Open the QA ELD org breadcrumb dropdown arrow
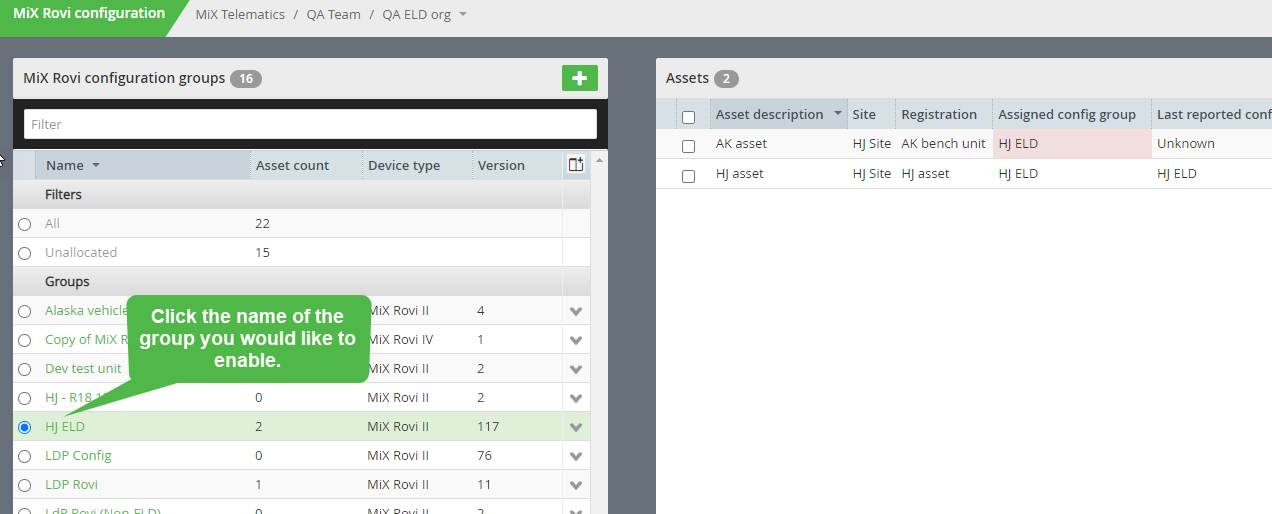Viewport: 1272px width, 514px height. click(x=463, y=15)
